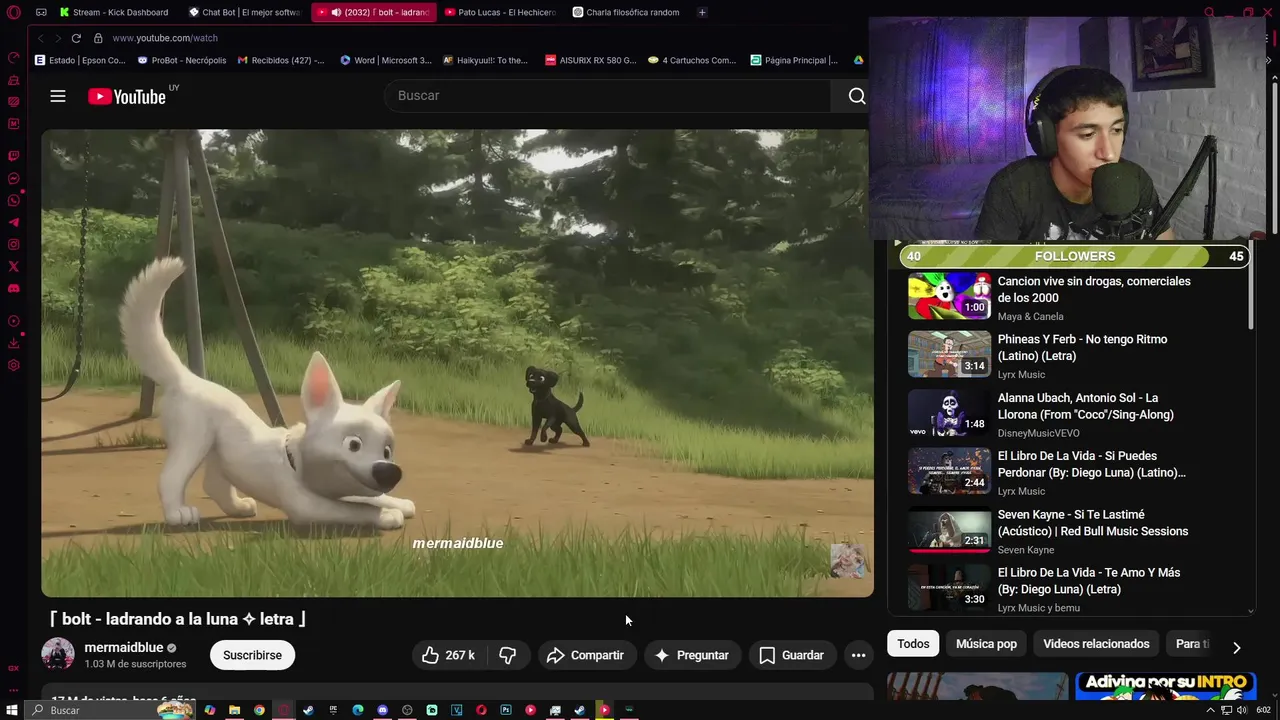
Task: Select the Todos filter chip
Action: [x=913, y=644]
